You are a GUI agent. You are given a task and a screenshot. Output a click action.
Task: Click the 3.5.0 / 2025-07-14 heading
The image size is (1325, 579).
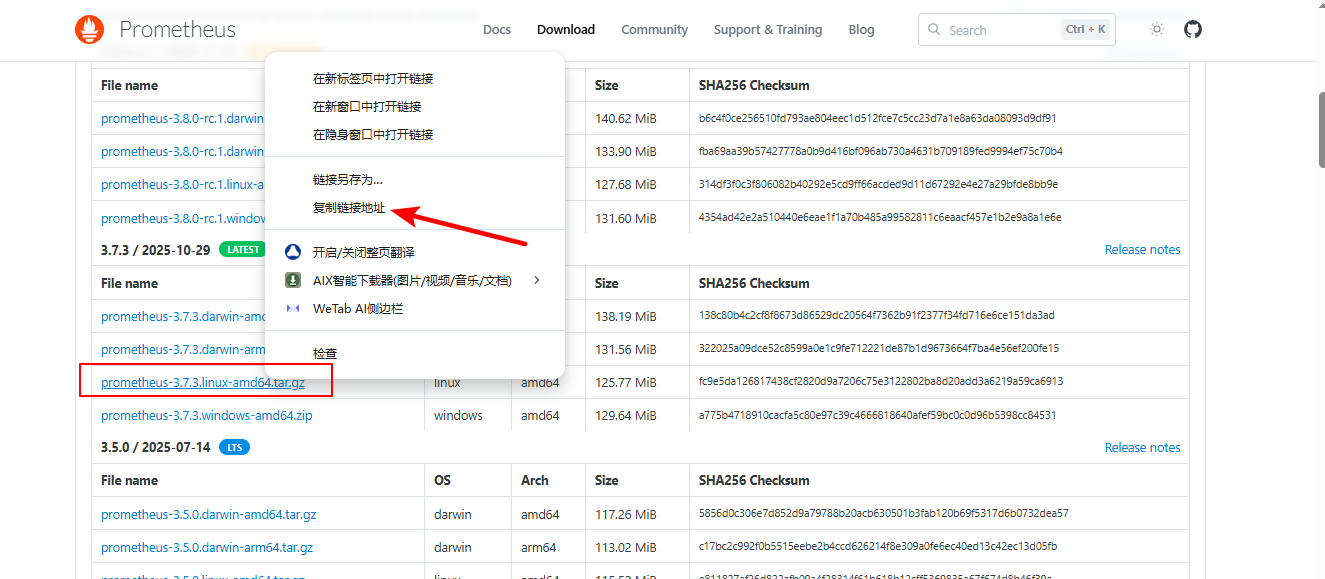coord(155,448)
